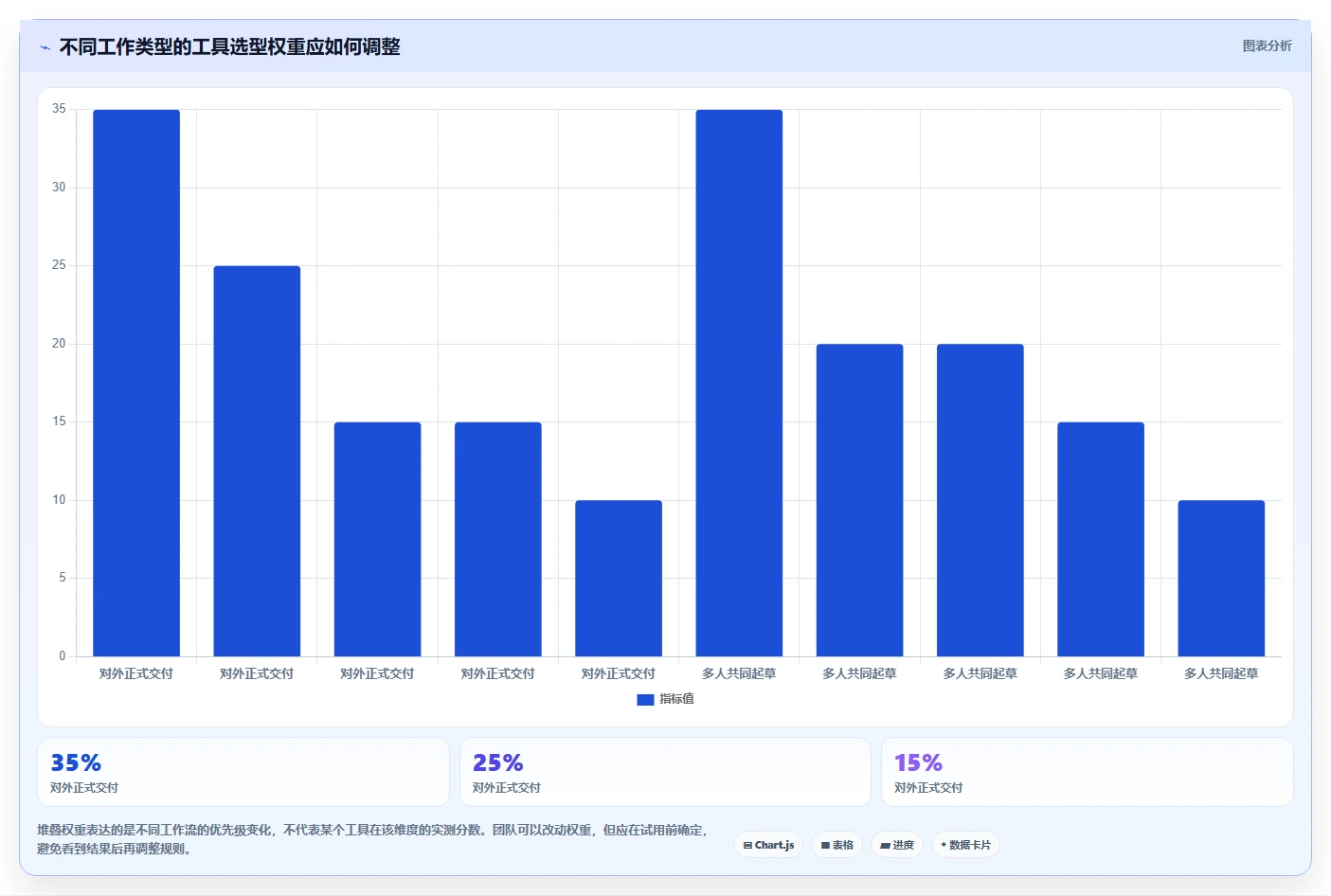Select the 进度 tag text
1331x896 pixels.
903,845
